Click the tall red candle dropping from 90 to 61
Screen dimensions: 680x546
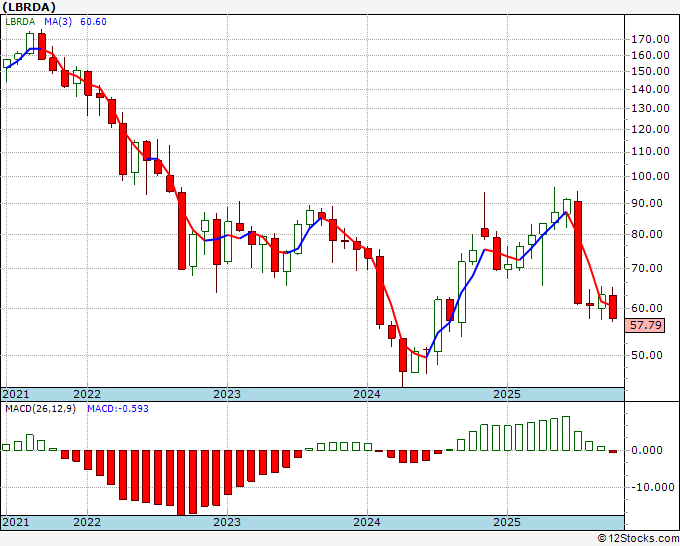pyautogui.click(x=578, y=252)
